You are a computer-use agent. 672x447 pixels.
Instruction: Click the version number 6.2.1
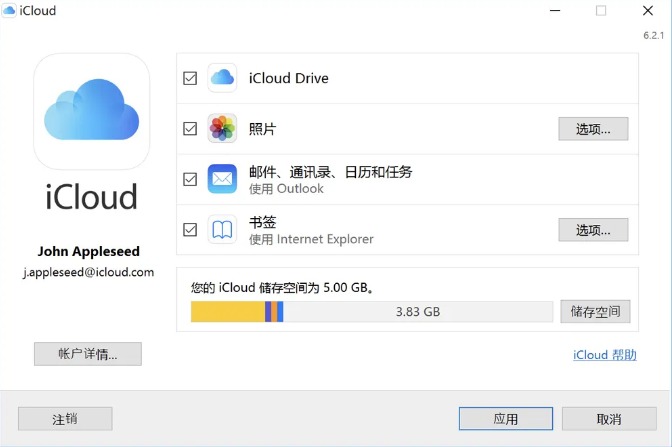654,35
